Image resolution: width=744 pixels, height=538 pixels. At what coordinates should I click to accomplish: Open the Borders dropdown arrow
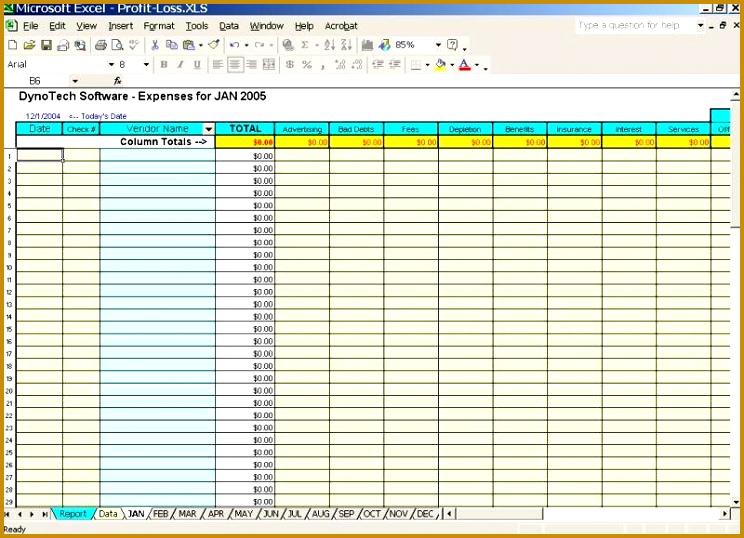[428, 65]
